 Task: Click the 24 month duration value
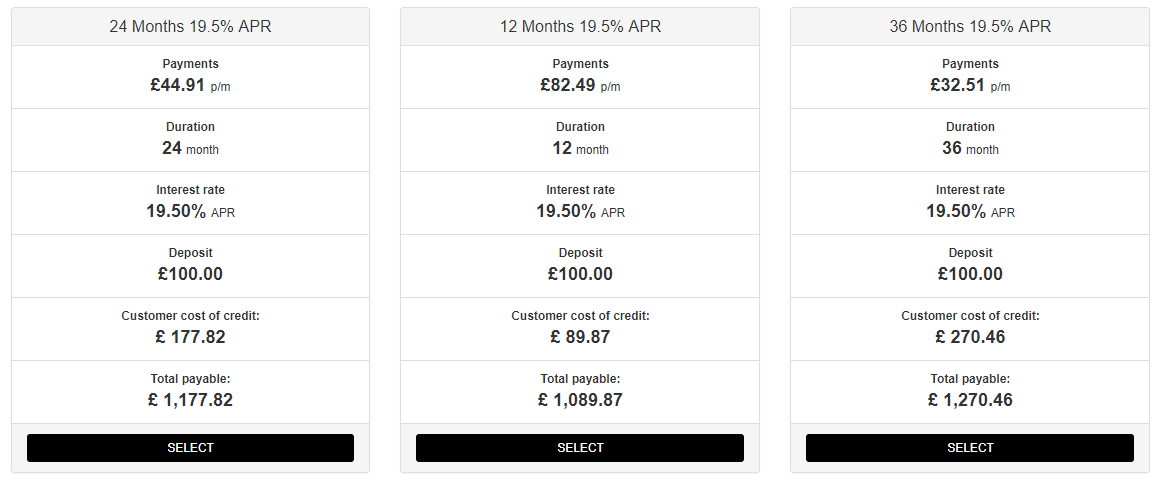(190, 149)
